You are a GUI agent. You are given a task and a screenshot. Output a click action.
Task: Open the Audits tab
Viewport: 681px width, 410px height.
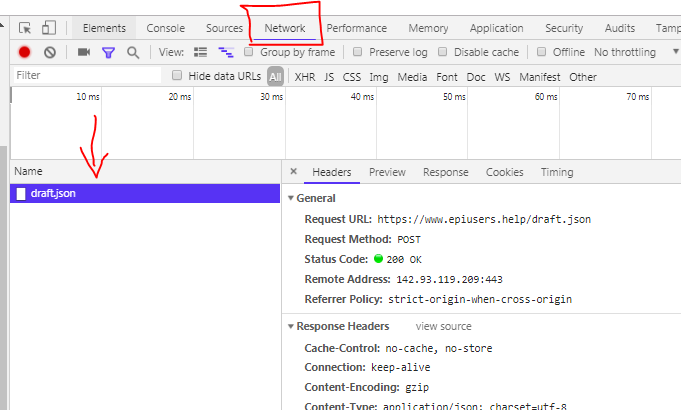click(x=620, y=28)
